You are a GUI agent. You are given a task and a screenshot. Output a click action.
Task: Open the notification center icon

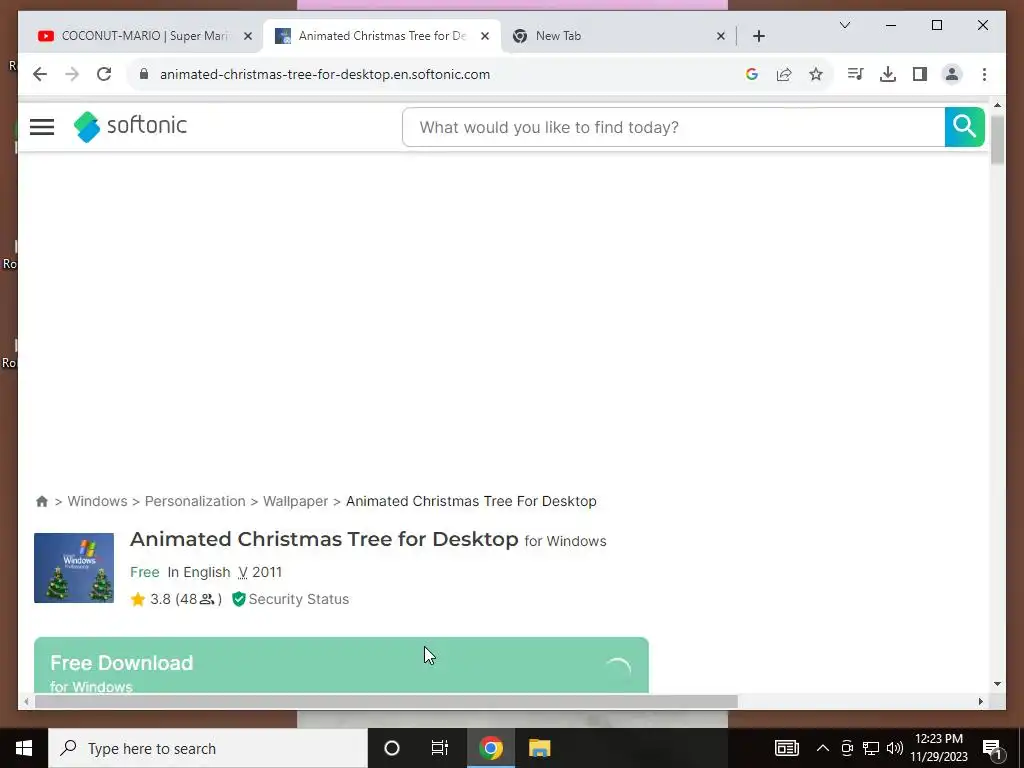tap(992, 748)
